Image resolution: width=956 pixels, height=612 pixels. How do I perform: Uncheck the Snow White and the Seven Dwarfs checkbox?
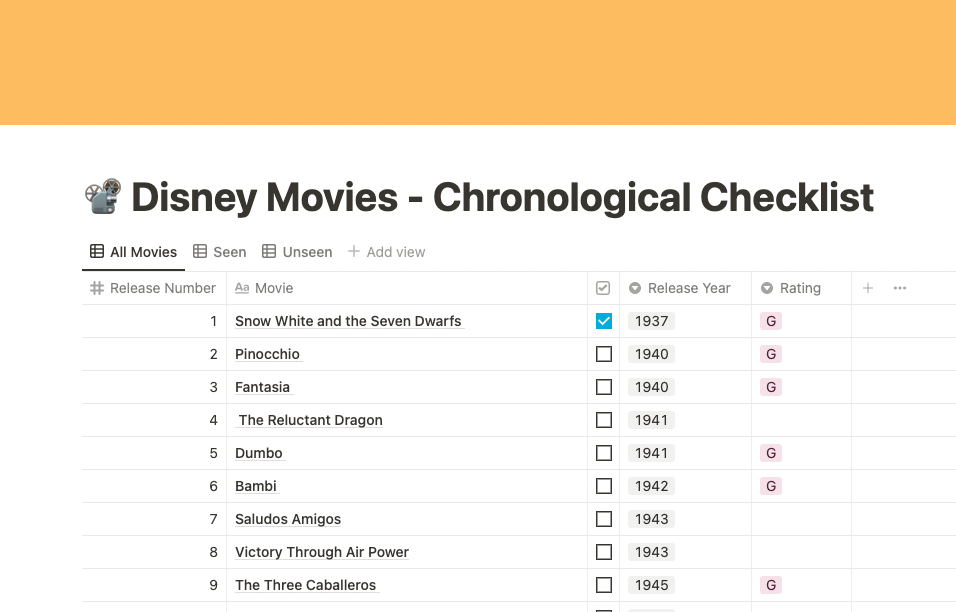604,321
